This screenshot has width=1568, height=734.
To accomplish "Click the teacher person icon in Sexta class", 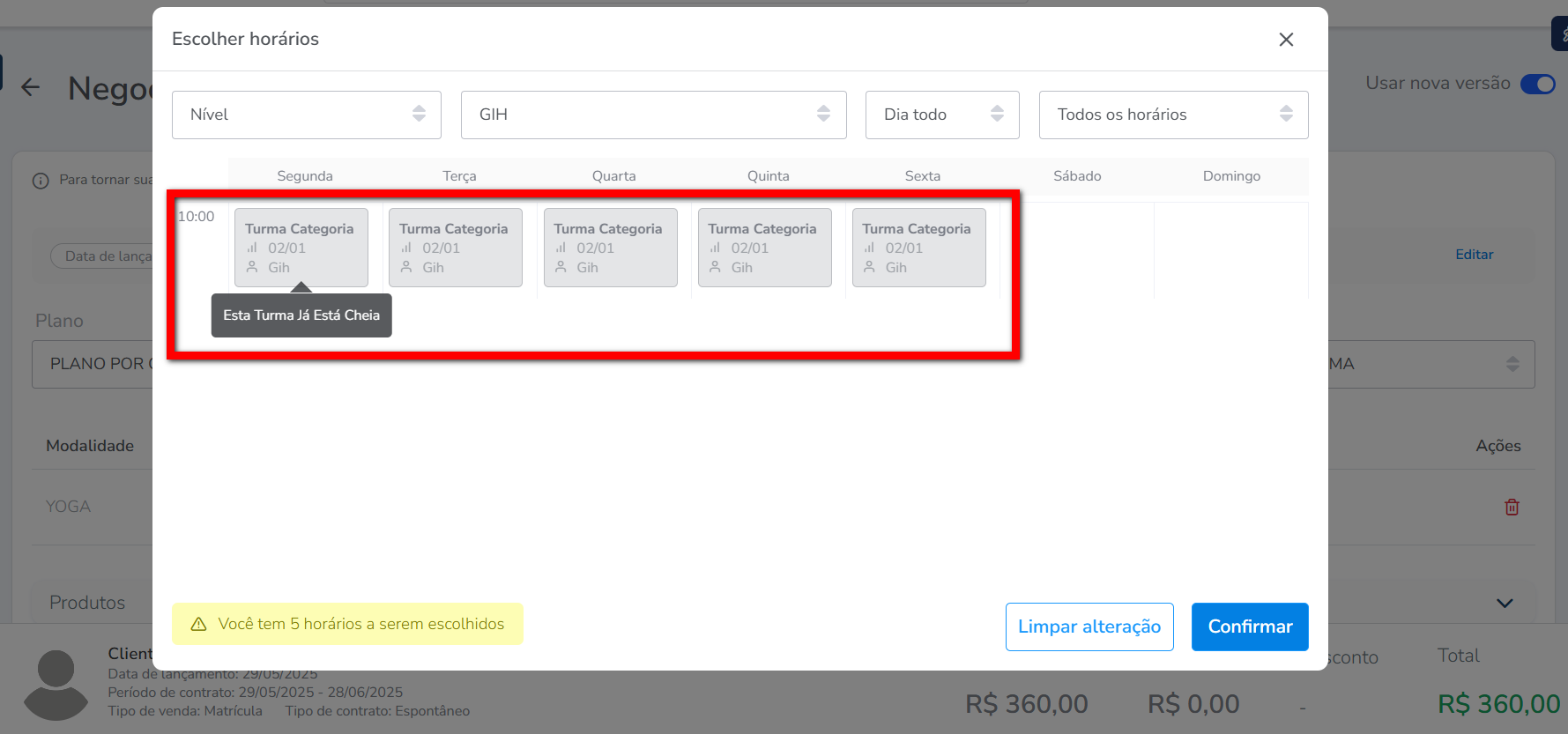I will 869,267.
